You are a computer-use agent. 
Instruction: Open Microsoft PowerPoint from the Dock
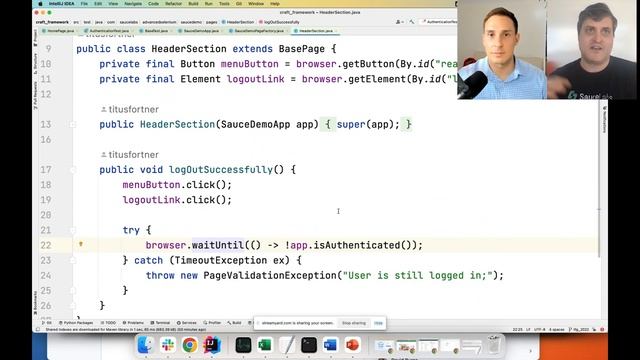[x=352, y=345]
